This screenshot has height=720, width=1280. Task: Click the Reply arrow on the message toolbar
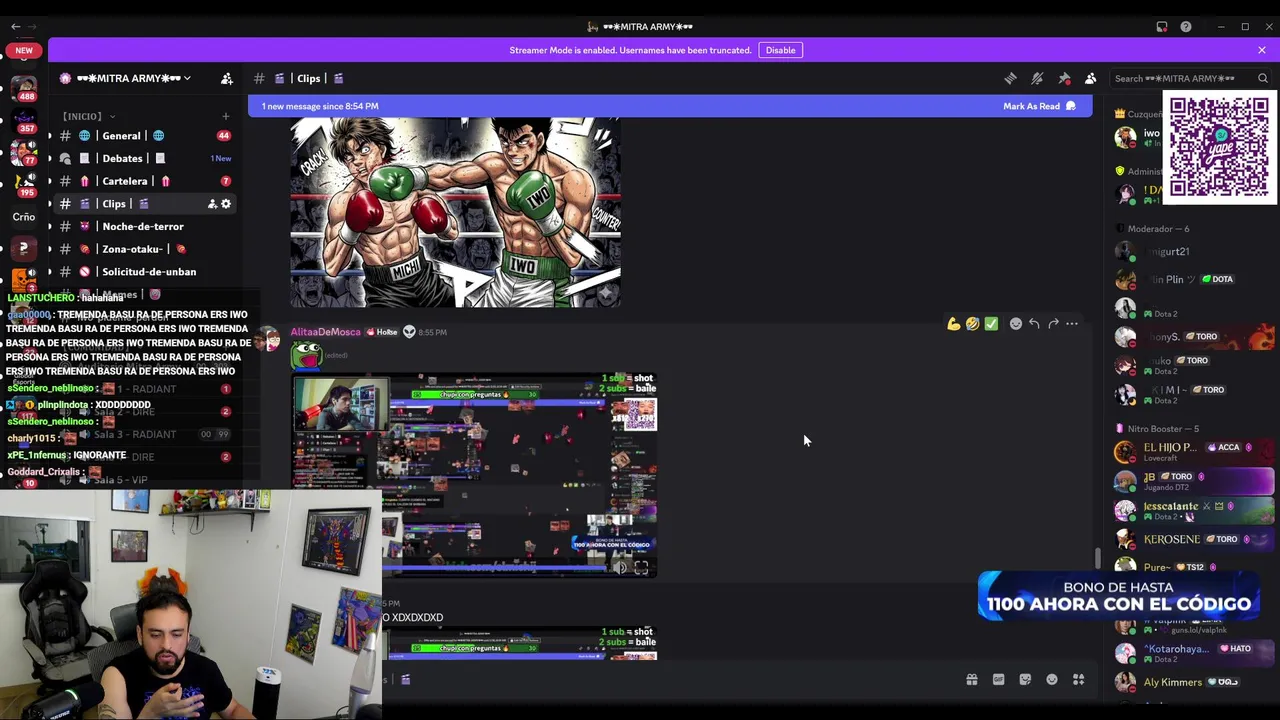pyautogui.click(x=1034, y=324)
